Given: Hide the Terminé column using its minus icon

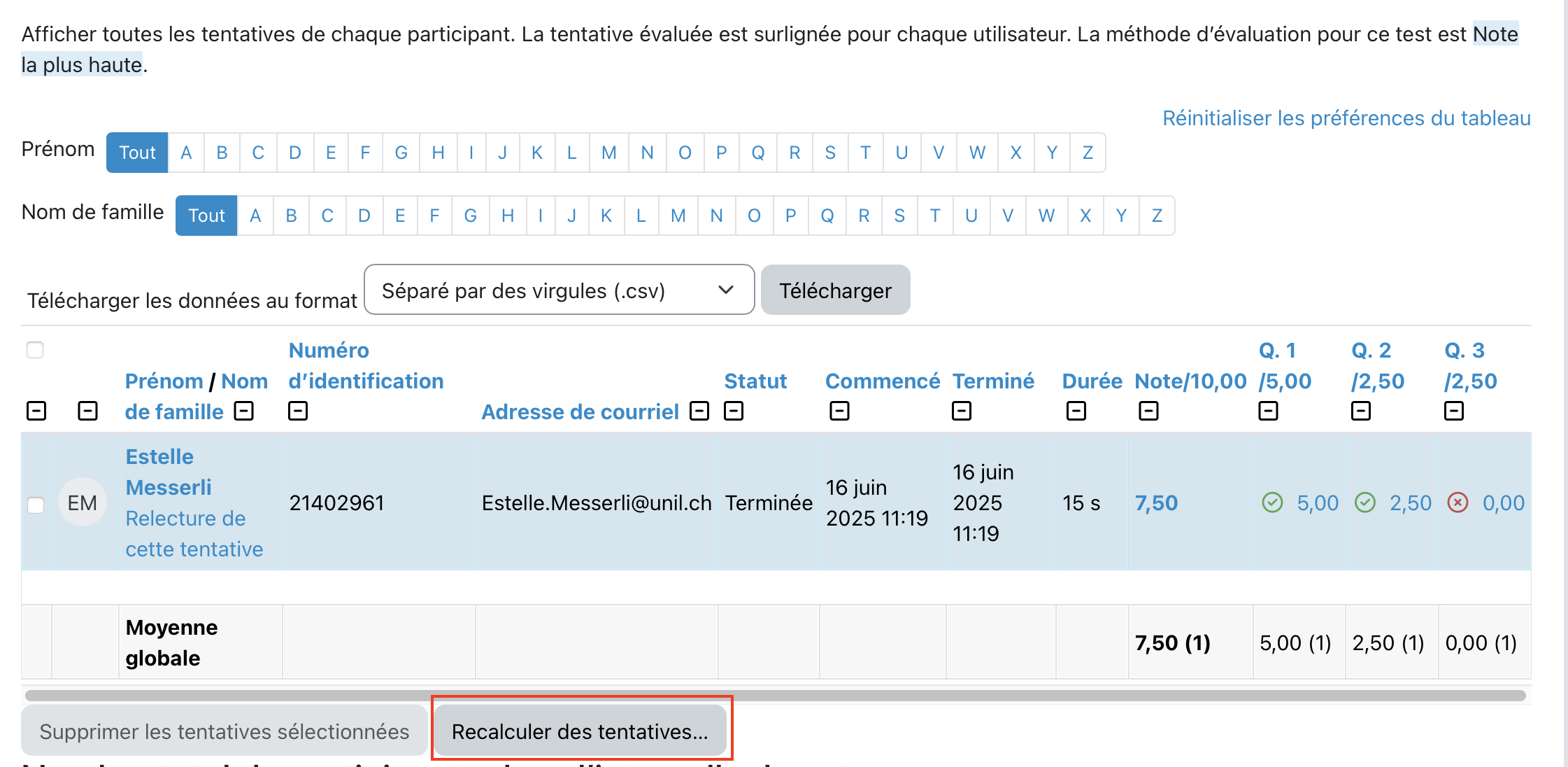Looking at the screenshot, I should point(962,411).
